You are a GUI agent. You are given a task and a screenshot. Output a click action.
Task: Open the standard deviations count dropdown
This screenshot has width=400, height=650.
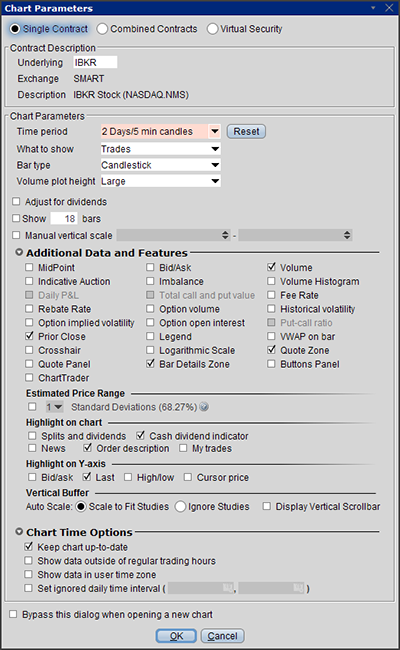pos(54,407)
